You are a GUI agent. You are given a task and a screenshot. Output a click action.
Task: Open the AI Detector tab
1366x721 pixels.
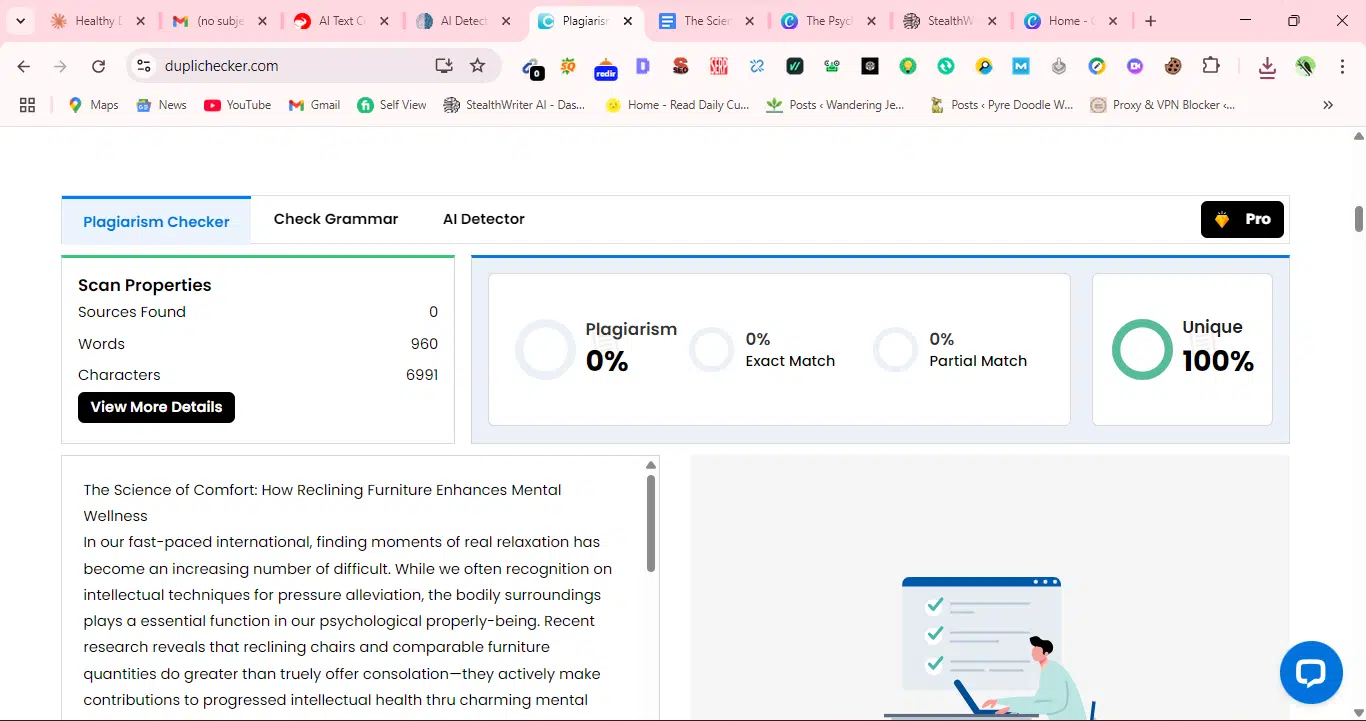[x=484, y=219]
